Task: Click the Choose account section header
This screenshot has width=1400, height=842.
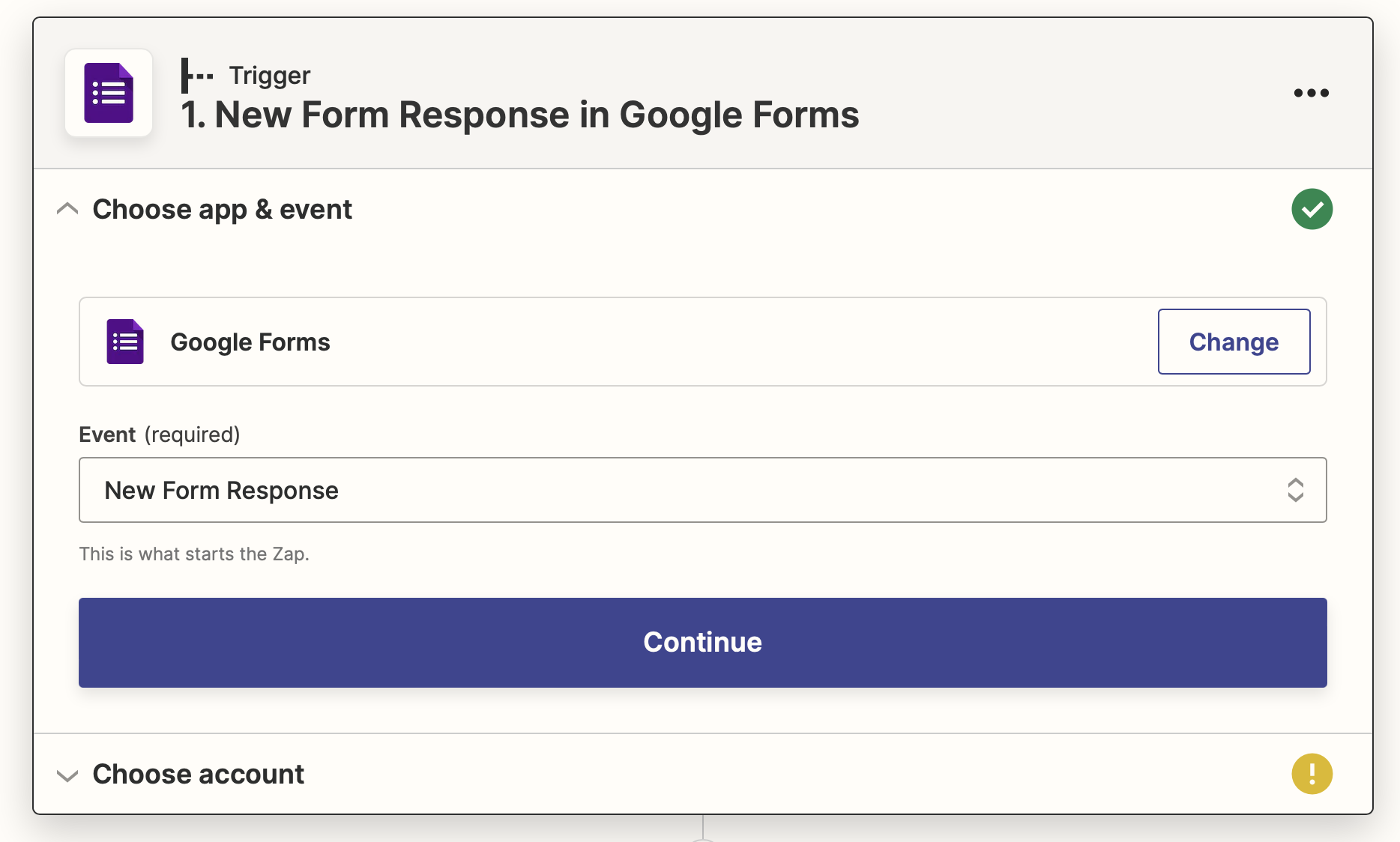Action: pyautogui.click(x=198, y=775)
